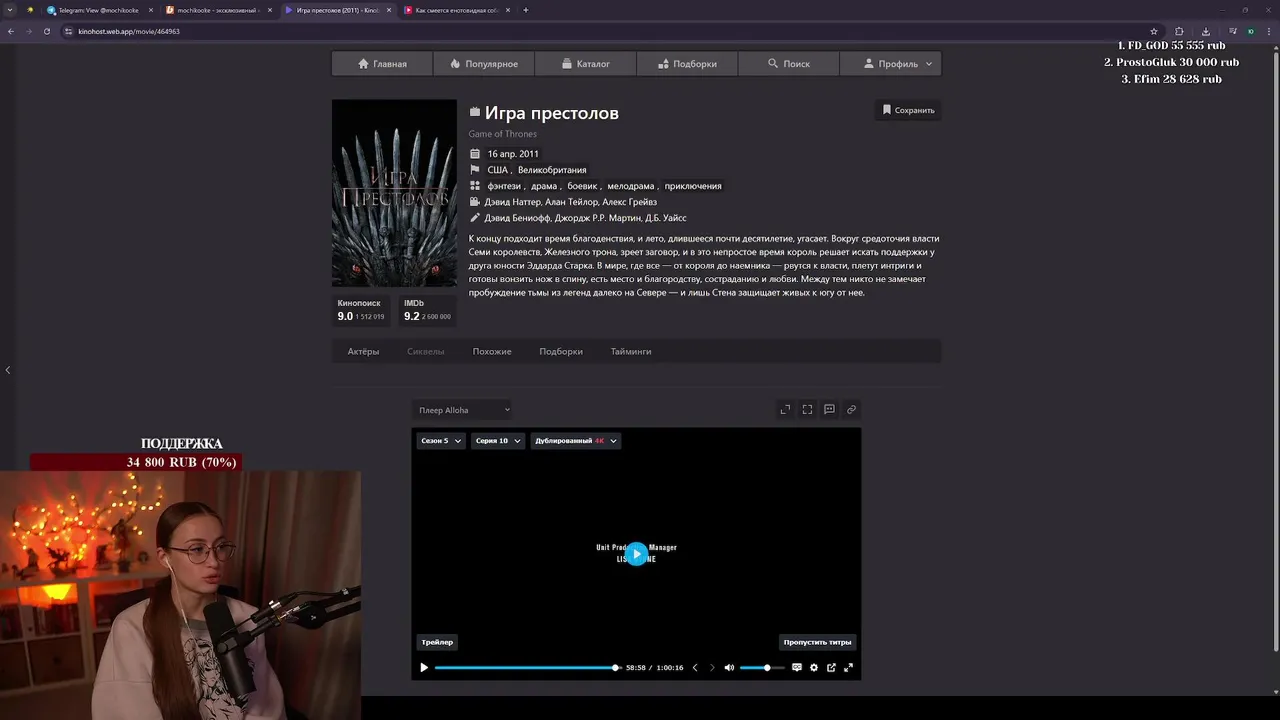Click country link США

497,170
